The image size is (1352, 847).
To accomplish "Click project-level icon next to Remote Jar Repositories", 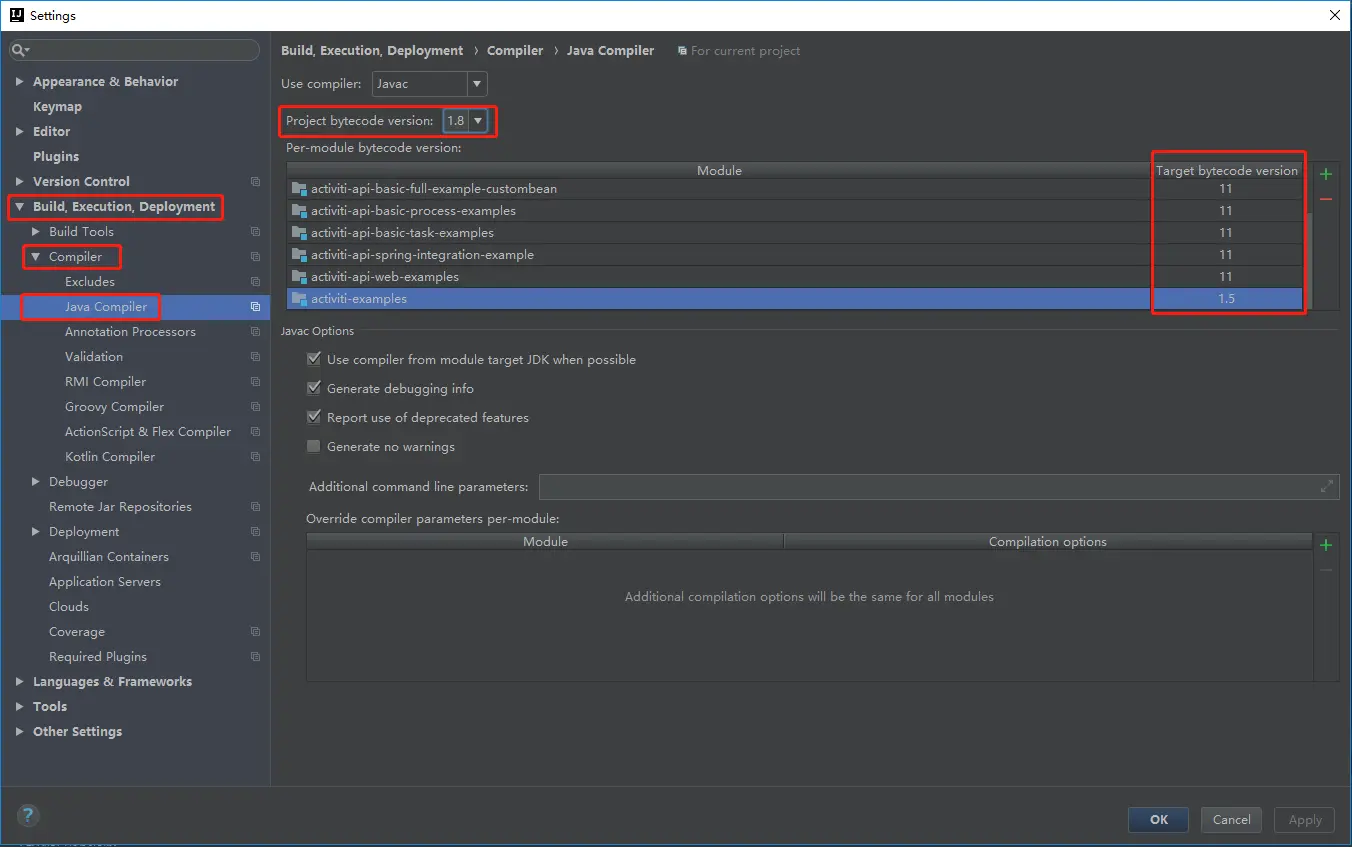I will 255,507.
